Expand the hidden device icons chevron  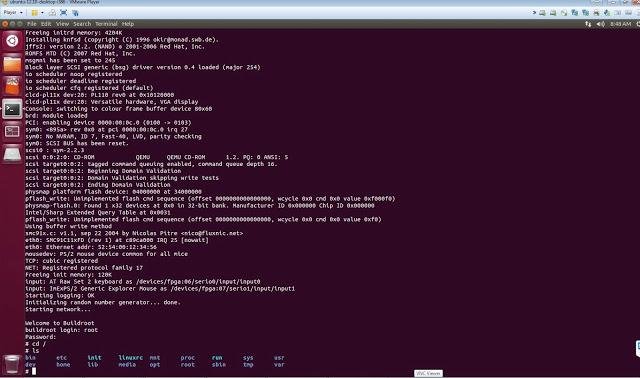[534, 13]
